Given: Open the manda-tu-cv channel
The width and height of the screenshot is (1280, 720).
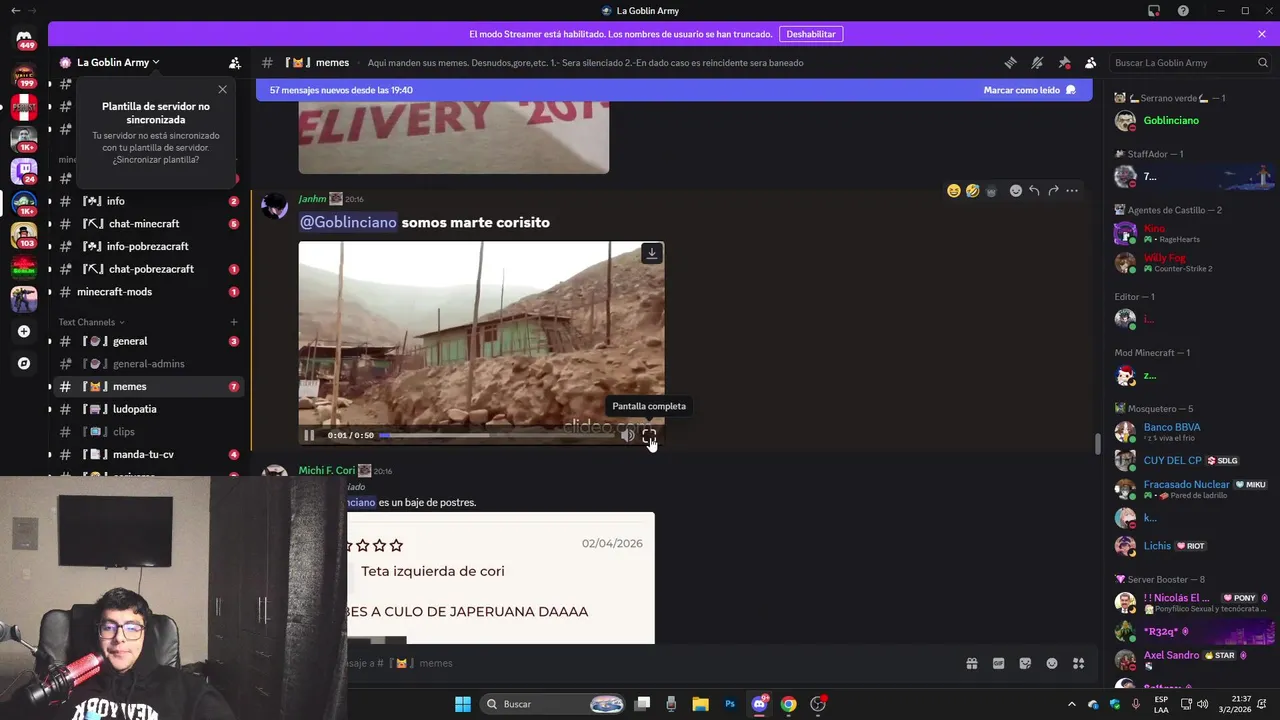Looking at the screenshot, I should [148, 454].
